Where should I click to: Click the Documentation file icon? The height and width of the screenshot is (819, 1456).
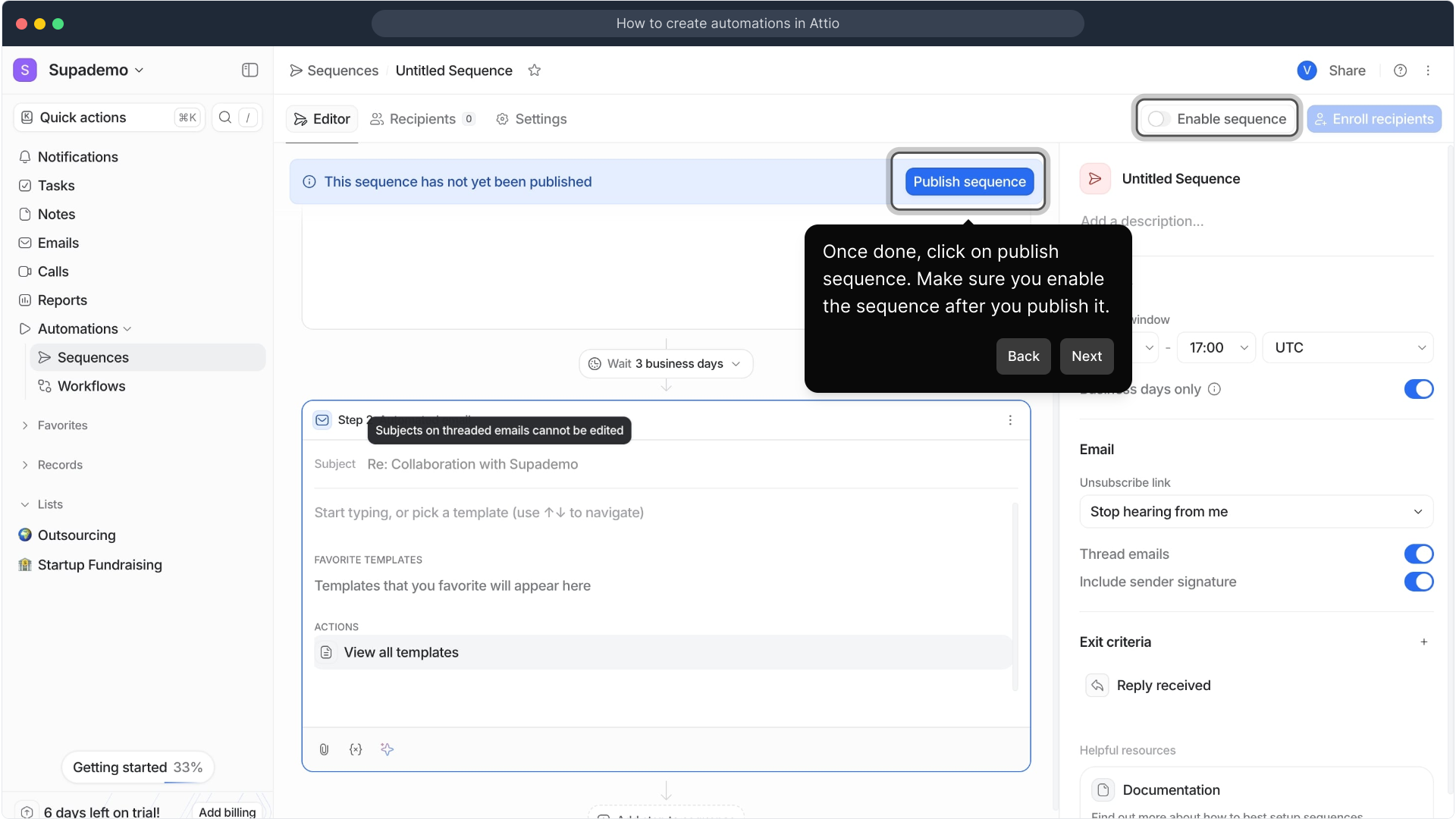[1103, 790]
